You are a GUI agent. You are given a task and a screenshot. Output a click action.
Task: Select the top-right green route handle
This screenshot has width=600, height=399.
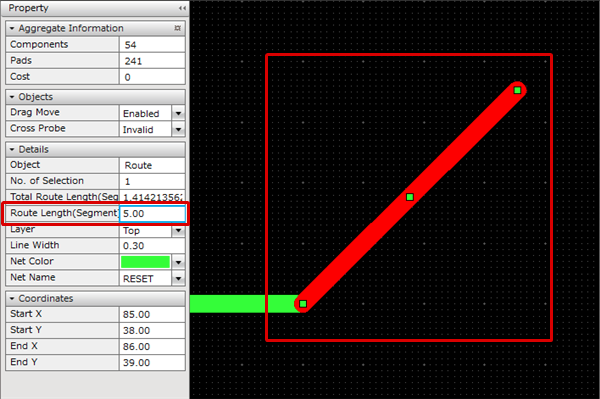(x=517, y=90)
